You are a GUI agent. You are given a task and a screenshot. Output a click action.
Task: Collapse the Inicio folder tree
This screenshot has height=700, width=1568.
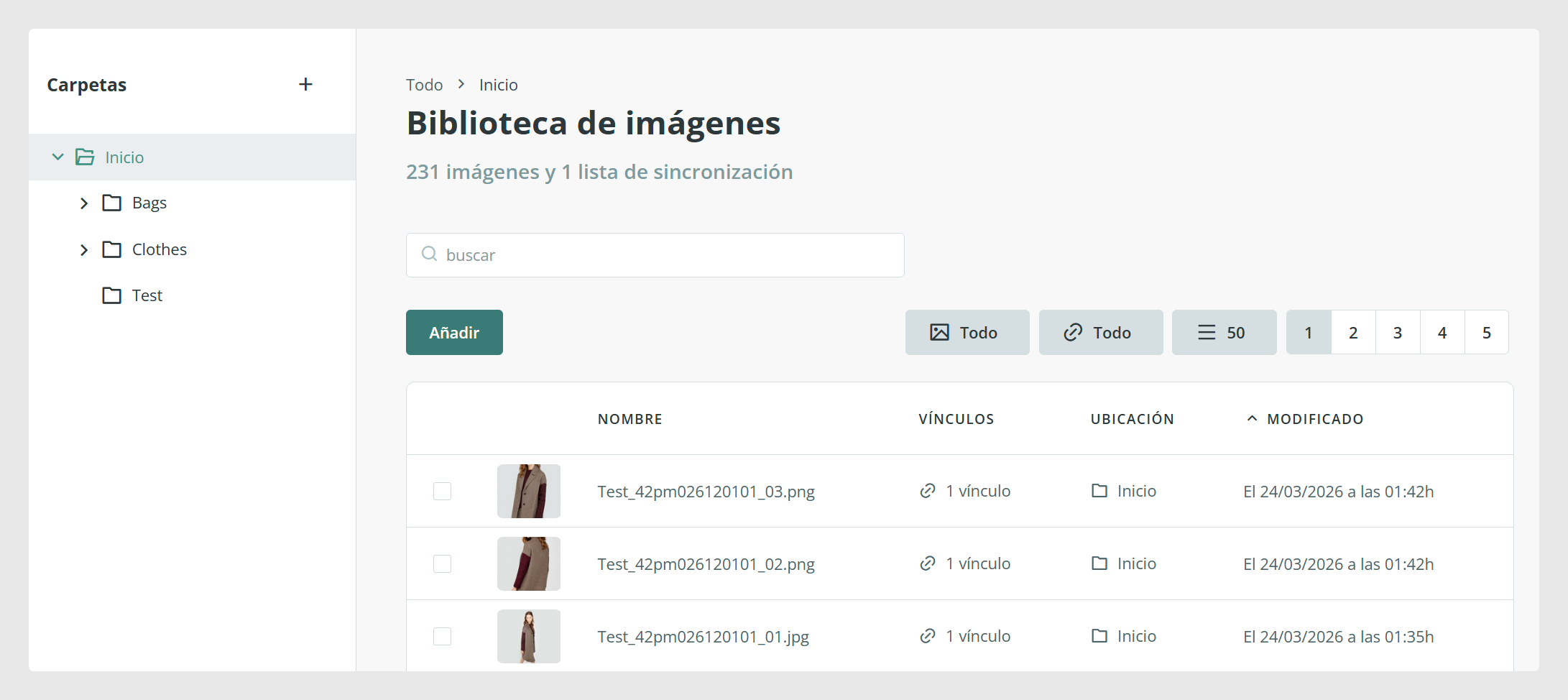click(58, 157)
